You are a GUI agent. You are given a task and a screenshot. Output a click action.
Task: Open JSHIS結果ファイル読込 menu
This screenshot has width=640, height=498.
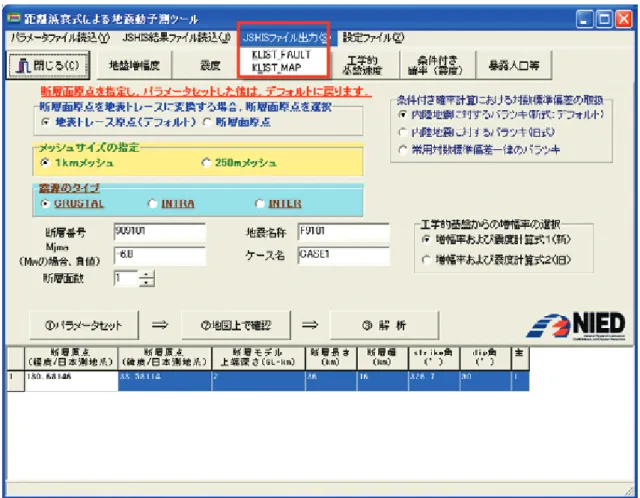(x=176, y=38)
